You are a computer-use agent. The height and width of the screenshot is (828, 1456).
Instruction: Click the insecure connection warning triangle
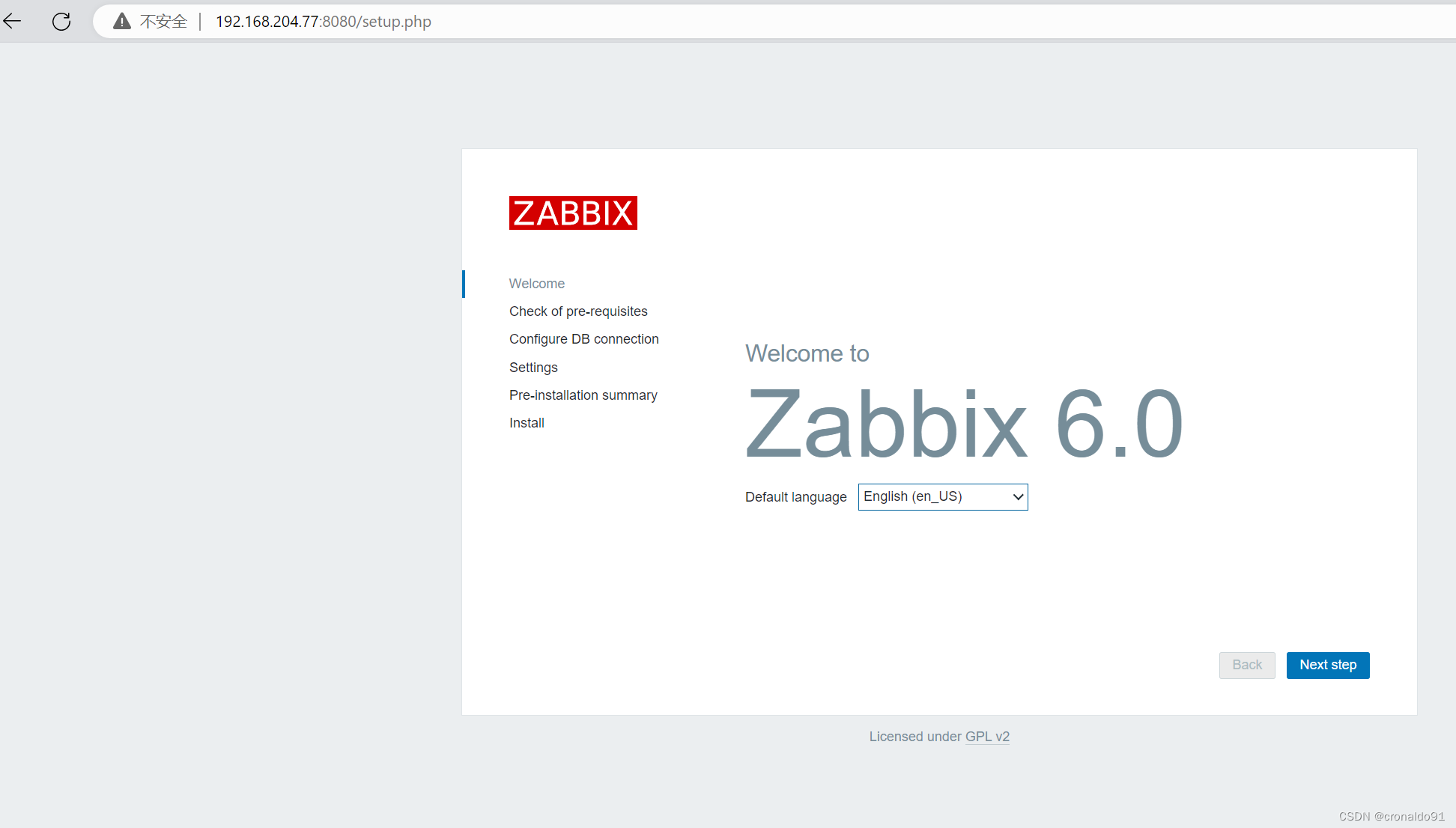(x=121, y=21)
